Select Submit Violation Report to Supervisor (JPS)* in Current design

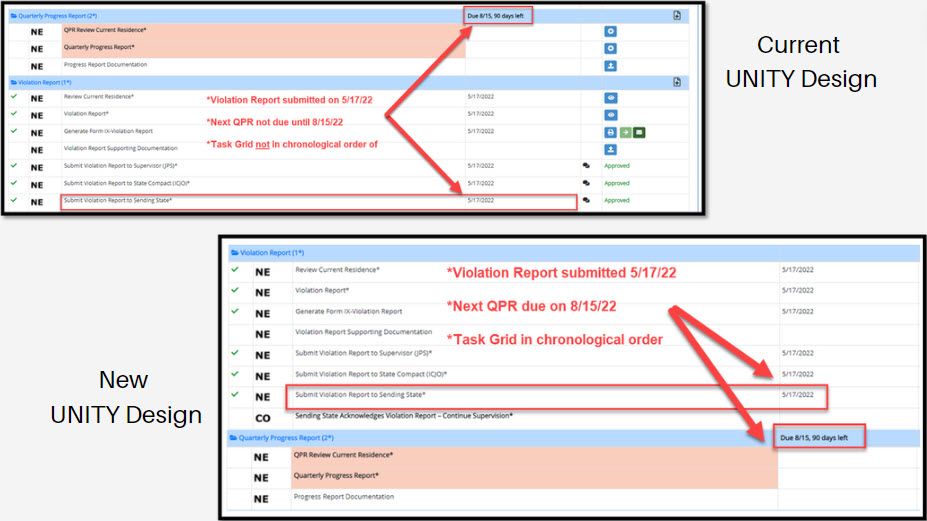coord(121,166)
